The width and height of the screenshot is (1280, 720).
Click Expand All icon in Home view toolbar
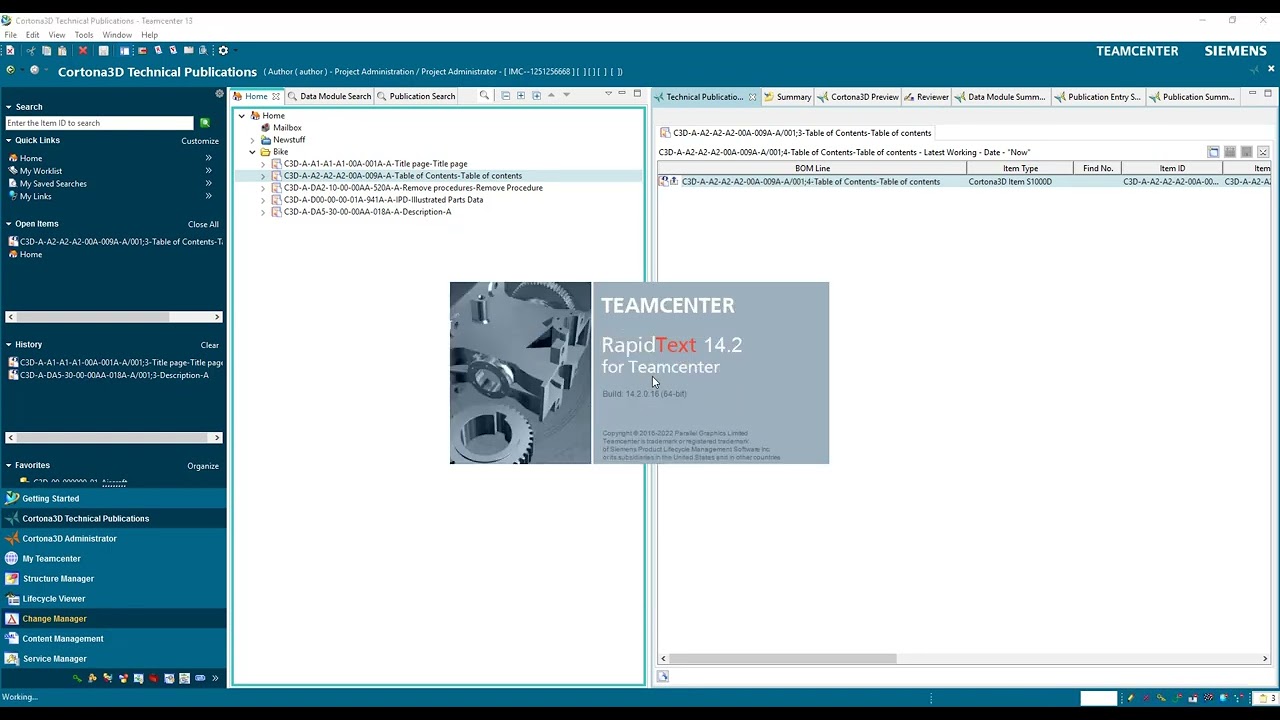[x=521, y=96]
